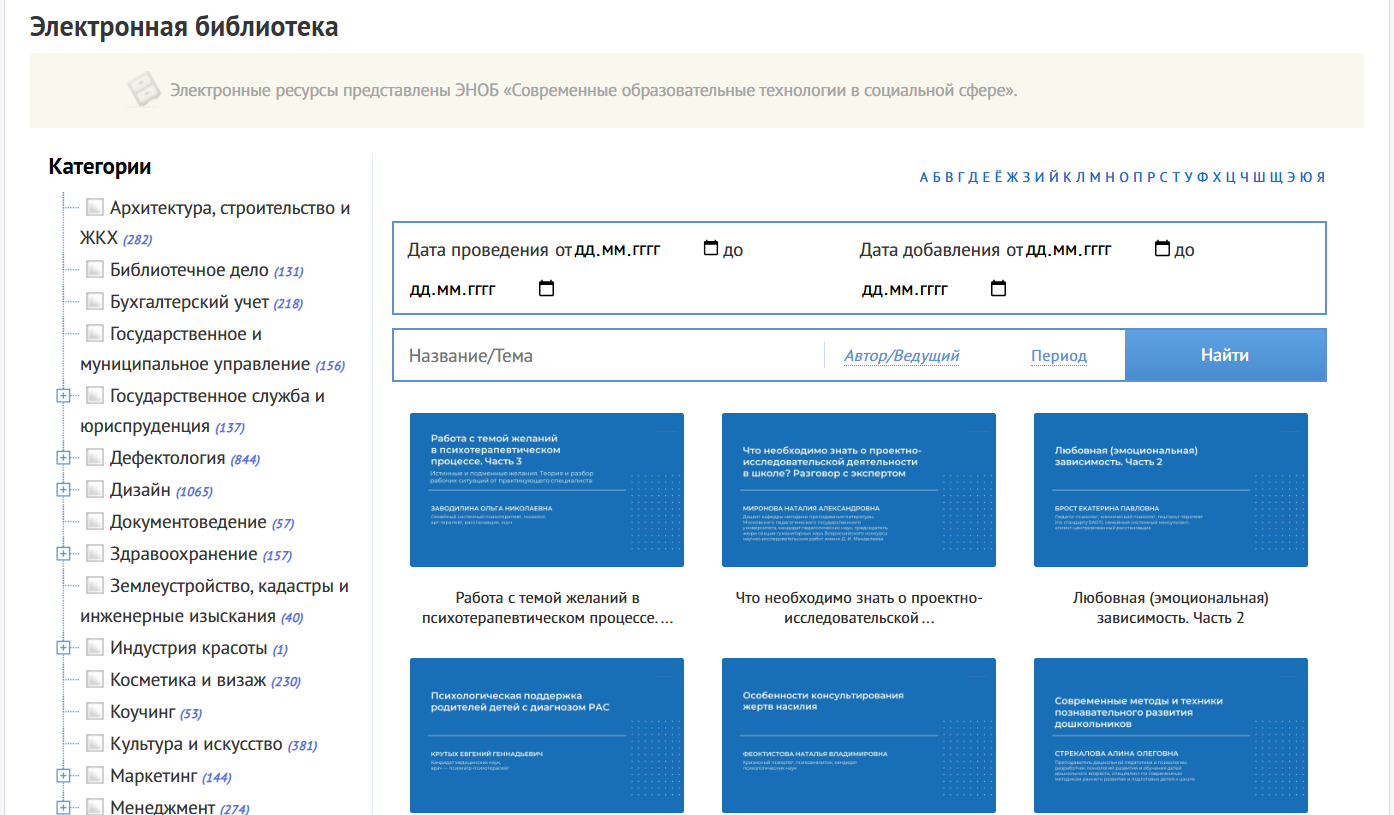Click the Дата проведения от date field
1394x815 pixels.
click(648, 249)
